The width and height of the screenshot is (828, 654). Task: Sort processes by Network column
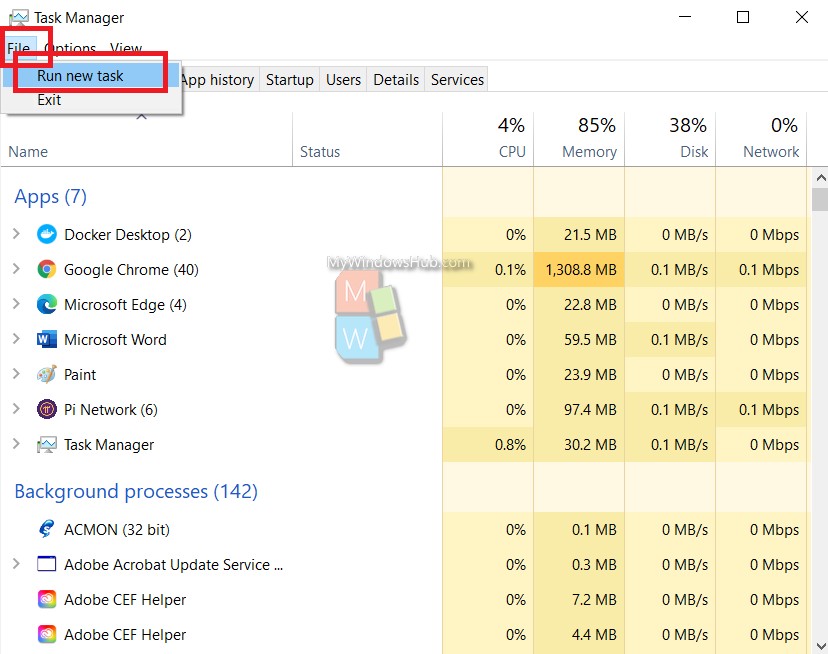click(x=761, y=140)
